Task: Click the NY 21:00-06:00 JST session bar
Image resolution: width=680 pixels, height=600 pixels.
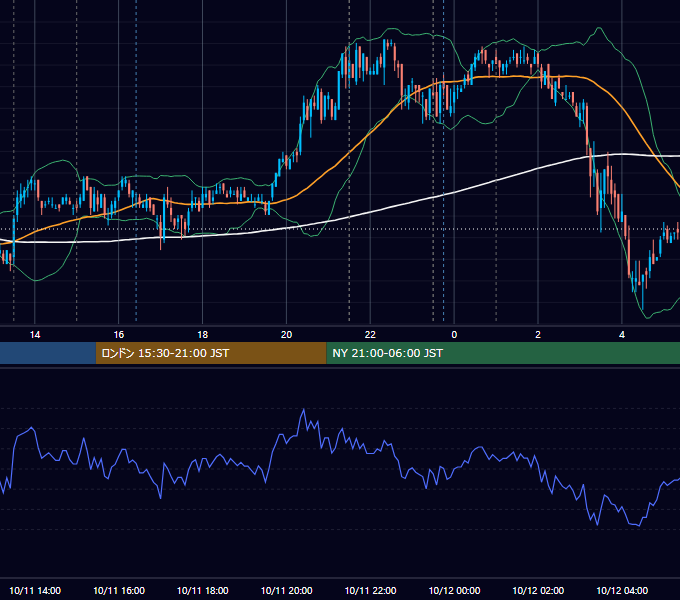Action: point(503,353)
